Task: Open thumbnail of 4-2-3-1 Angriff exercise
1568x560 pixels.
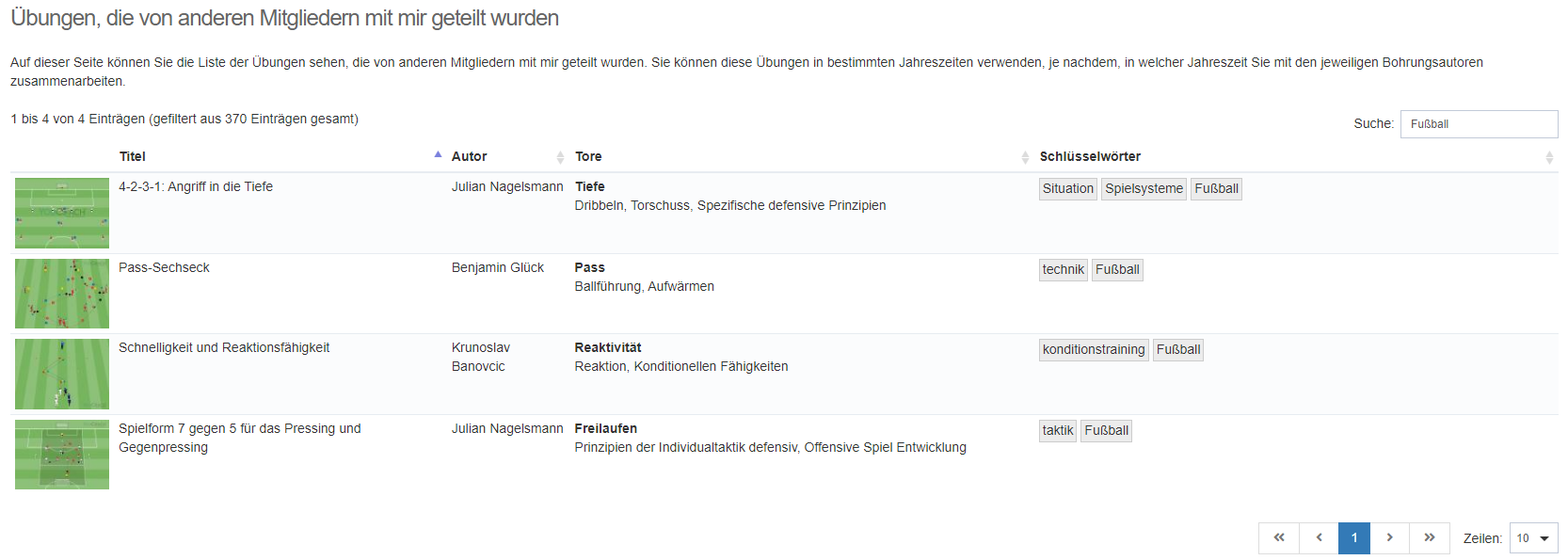Action: (62, 213)
